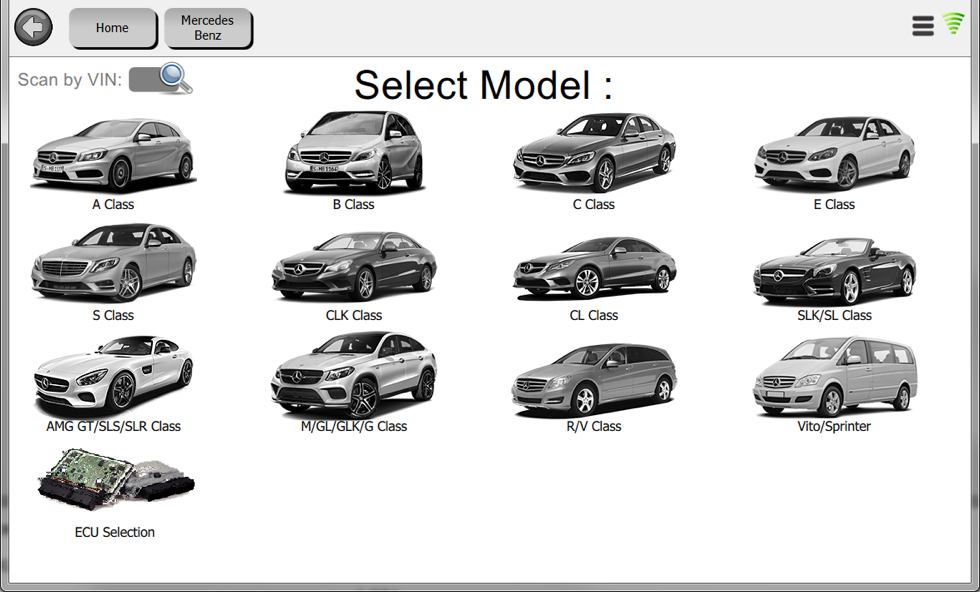Click the Mercedes Benz breadcrumb button

click(x=208, y=28)
